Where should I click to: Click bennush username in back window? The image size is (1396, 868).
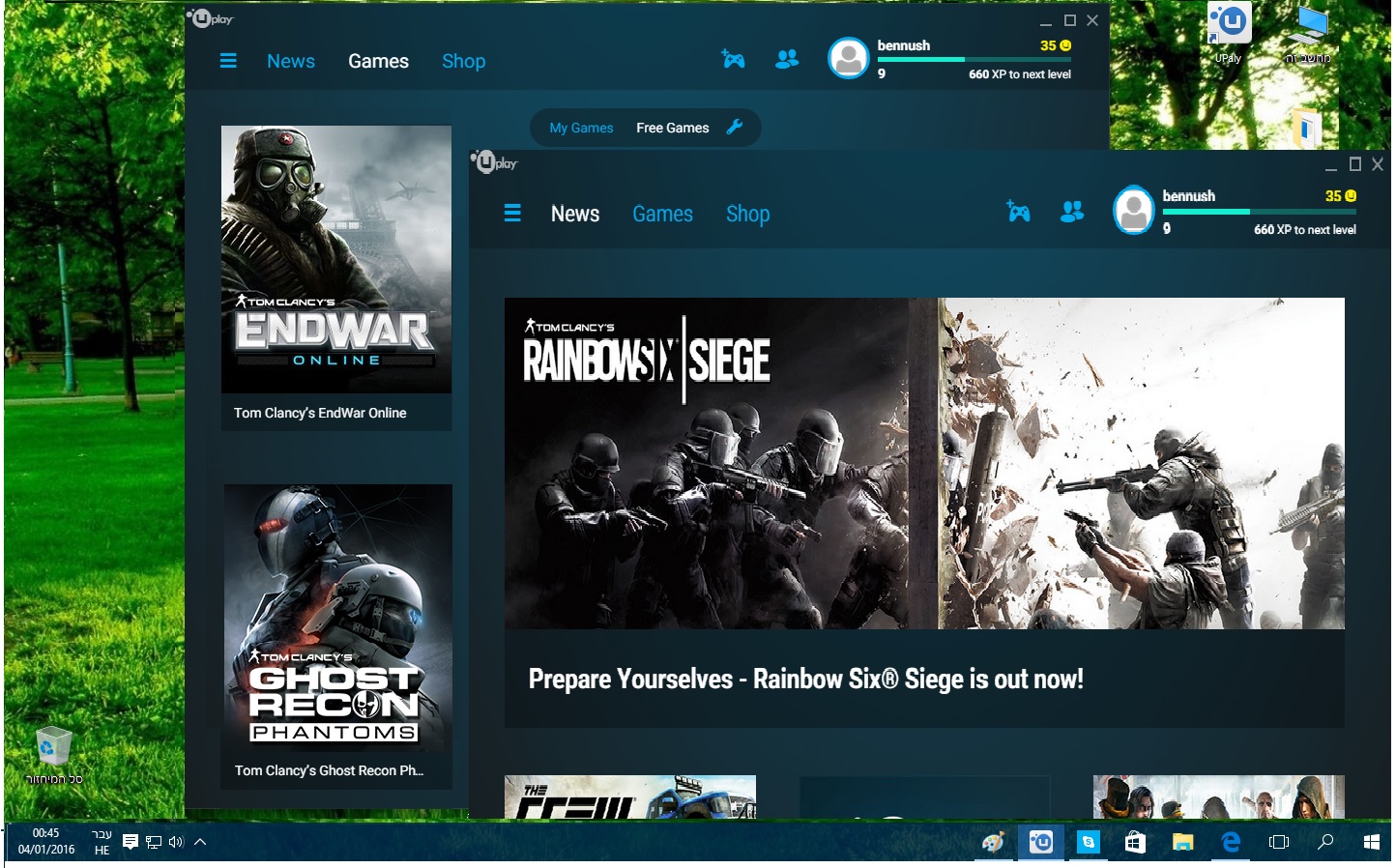pos(904,45)
